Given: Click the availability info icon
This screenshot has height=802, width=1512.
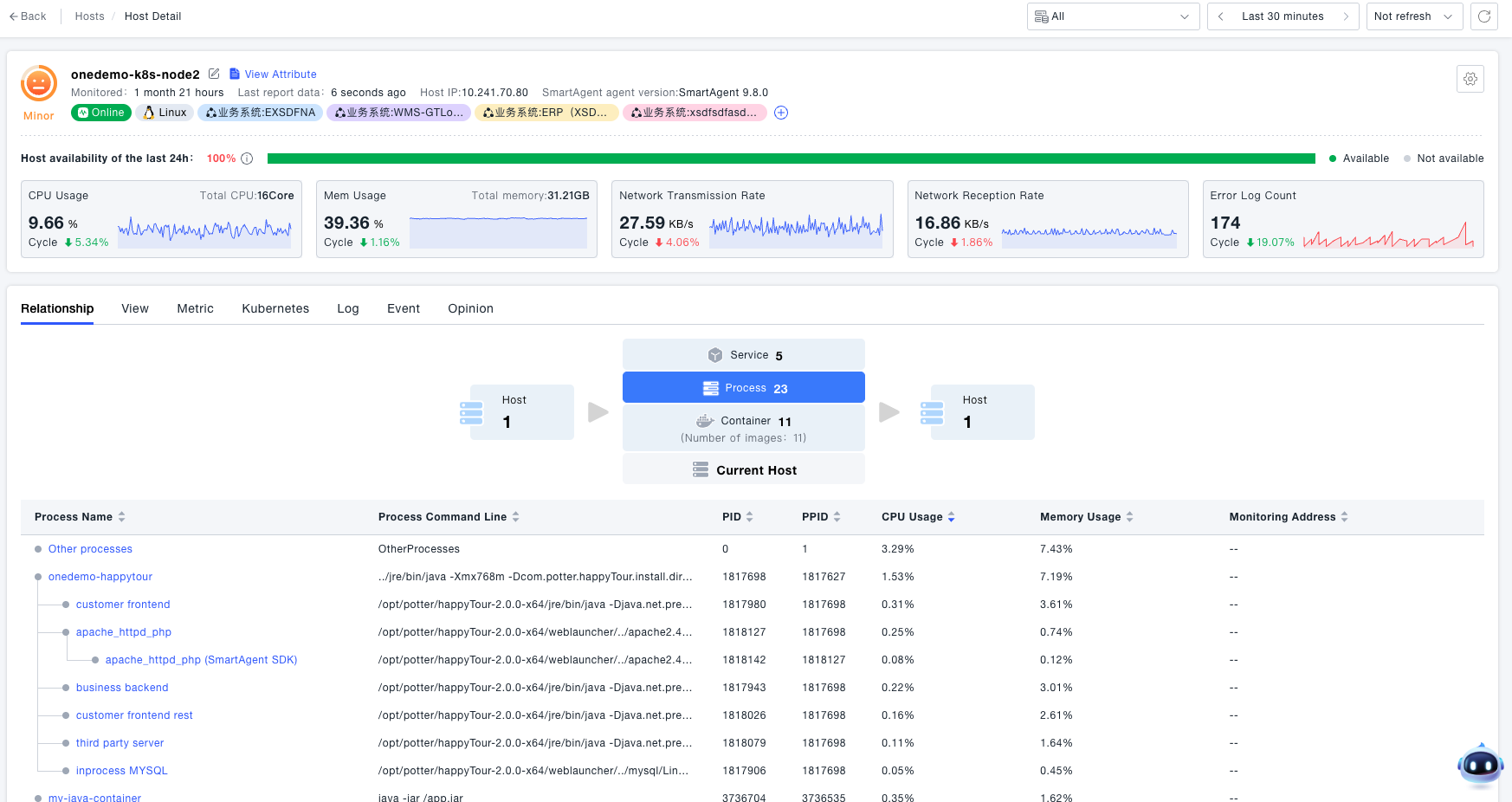Looking at the screenshot, I should tap(247, 158).
